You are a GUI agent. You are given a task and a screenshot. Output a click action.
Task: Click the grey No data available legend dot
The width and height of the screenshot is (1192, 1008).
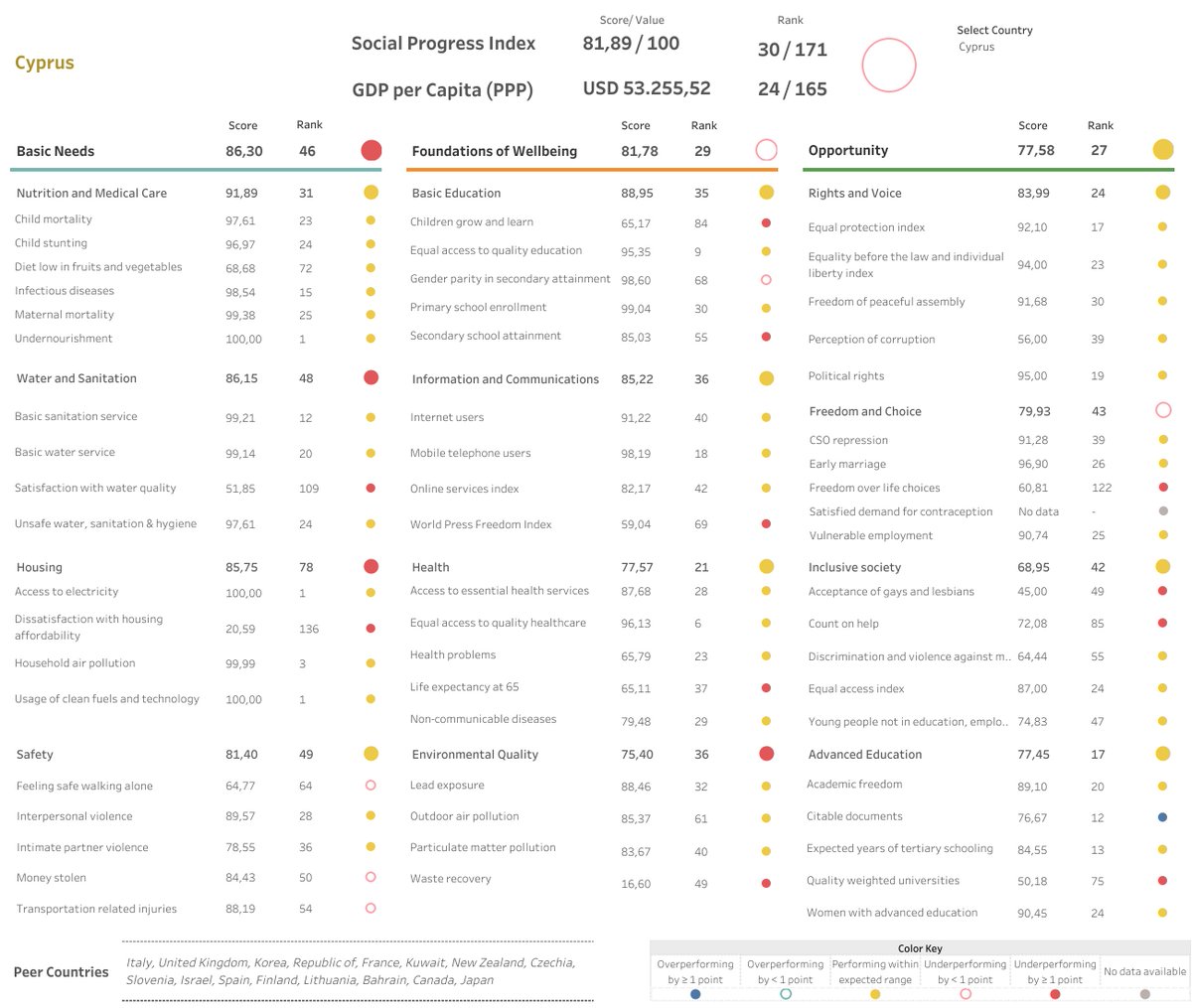[x=1145, y=993]
